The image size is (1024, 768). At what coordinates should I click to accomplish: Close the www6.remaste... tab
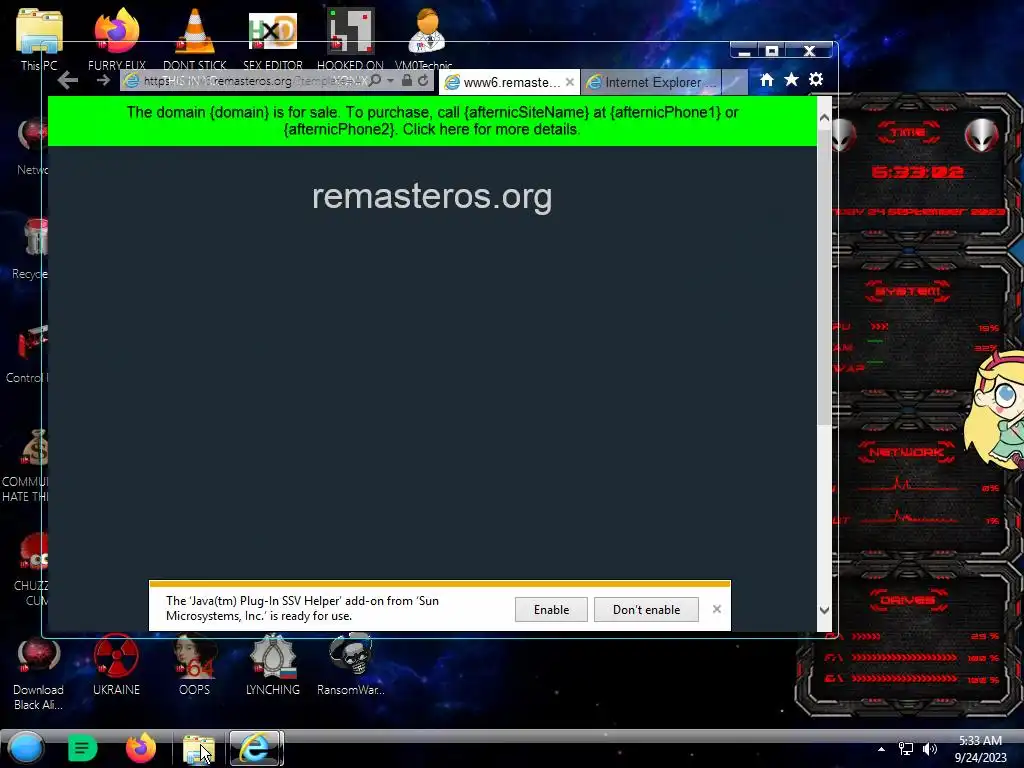pos(570,82)
